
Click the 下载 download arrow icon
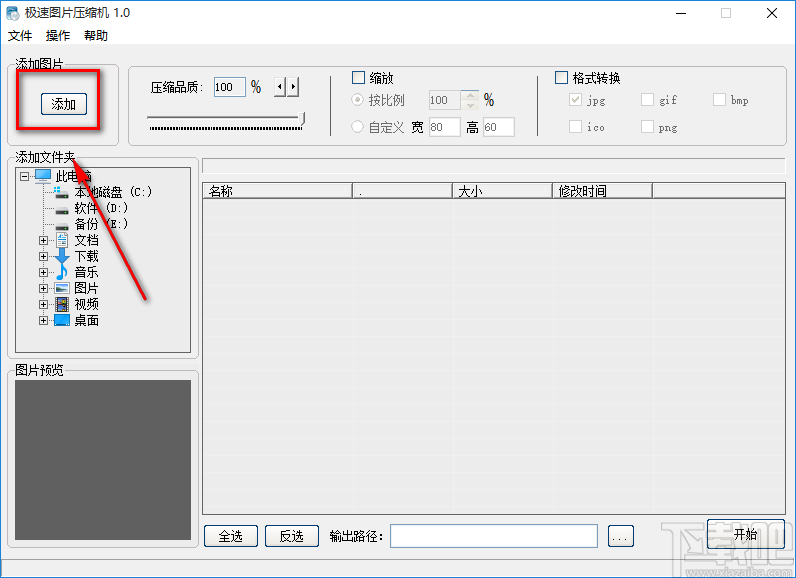click(x=62, y=256)
